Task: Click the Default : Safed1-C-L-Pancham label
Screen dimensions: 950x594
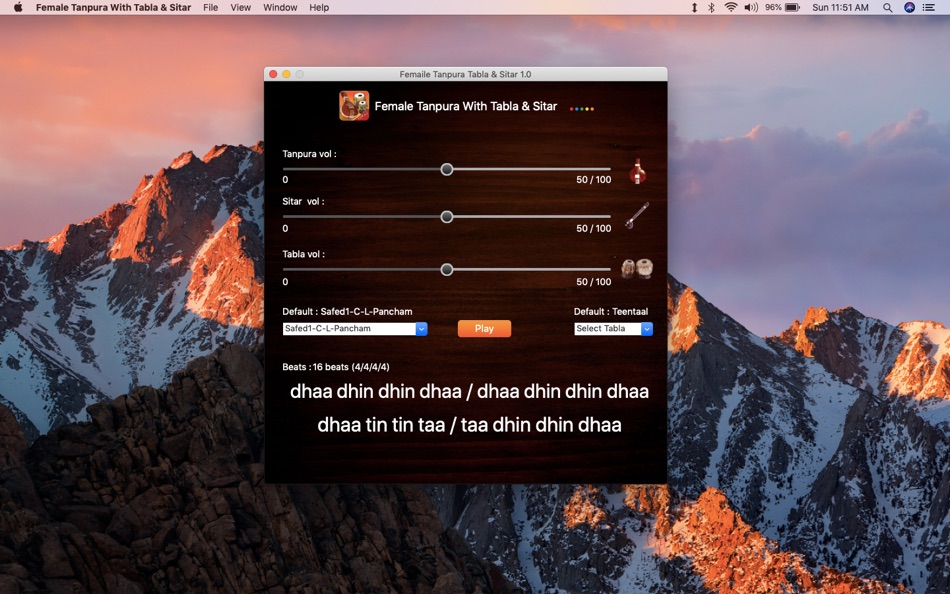Action: [x=347, y=312]
